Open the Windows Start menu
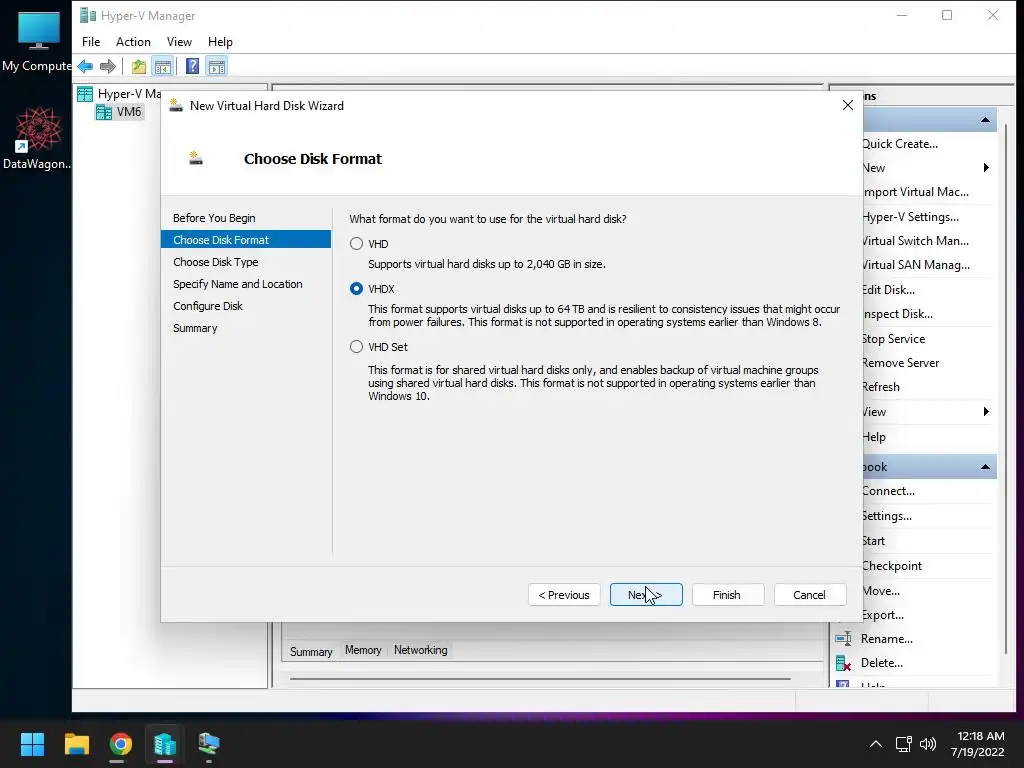Screen dimensions: 1024x768 (x=32, y=744)
